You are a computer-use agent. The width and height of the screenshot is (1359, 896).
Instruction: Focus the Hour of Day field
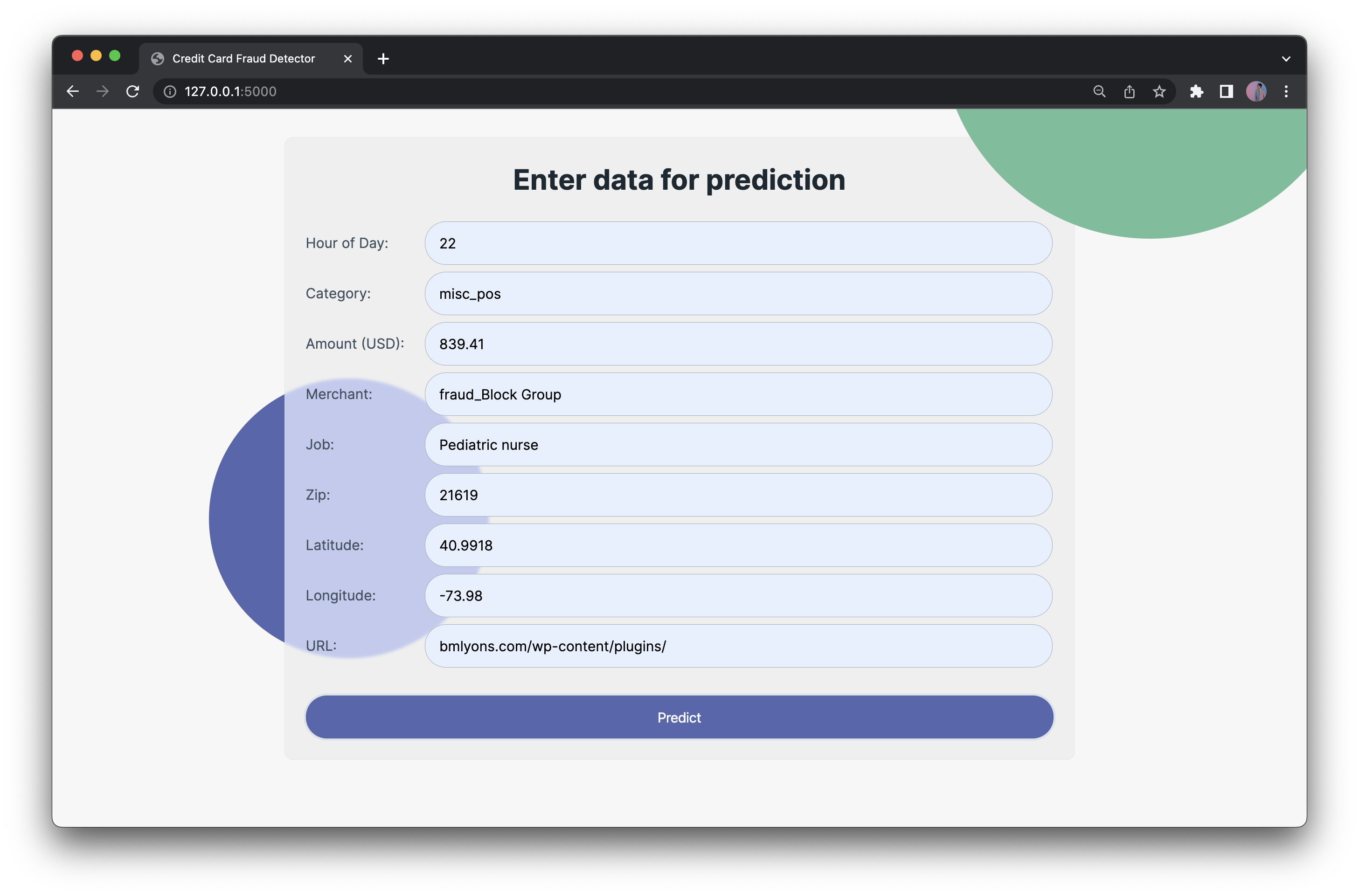click(738, 243)
